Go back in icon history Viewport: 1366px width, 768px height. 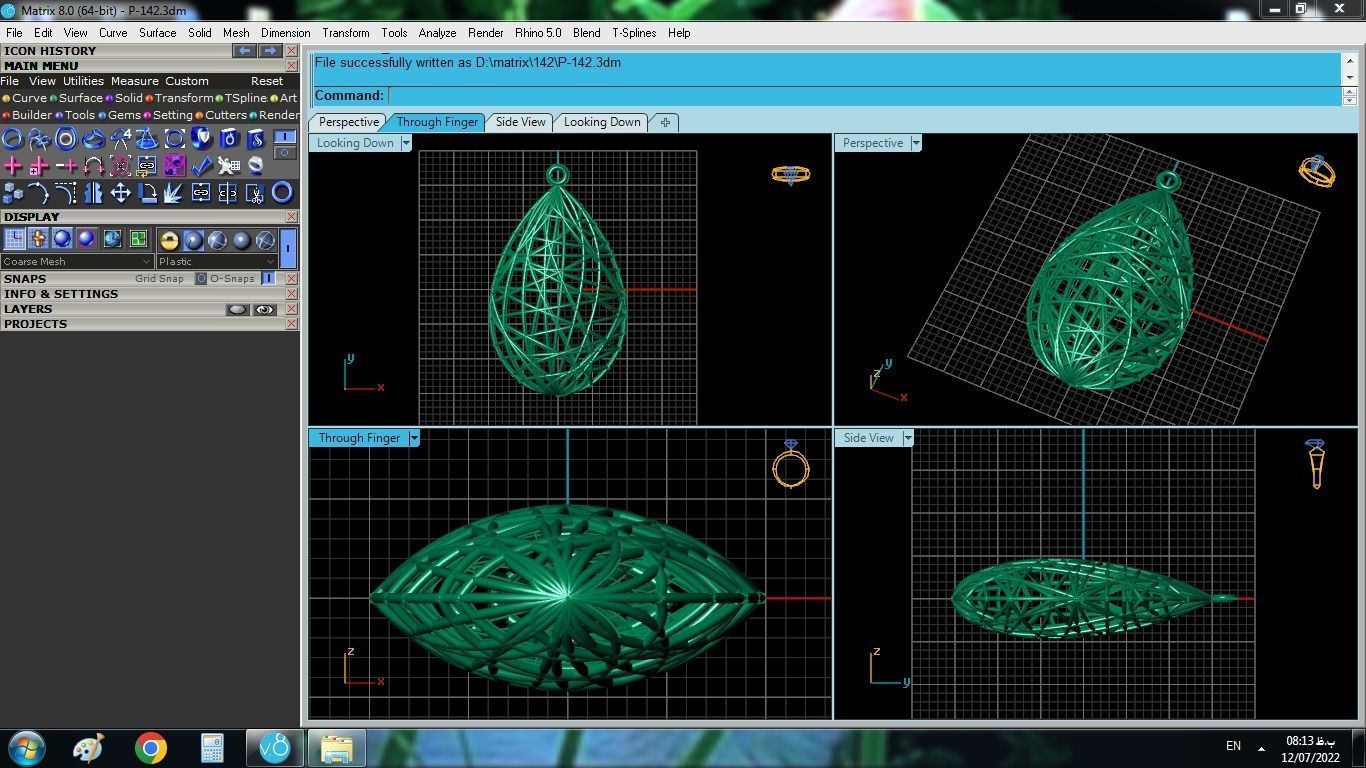tap(244, 51)
